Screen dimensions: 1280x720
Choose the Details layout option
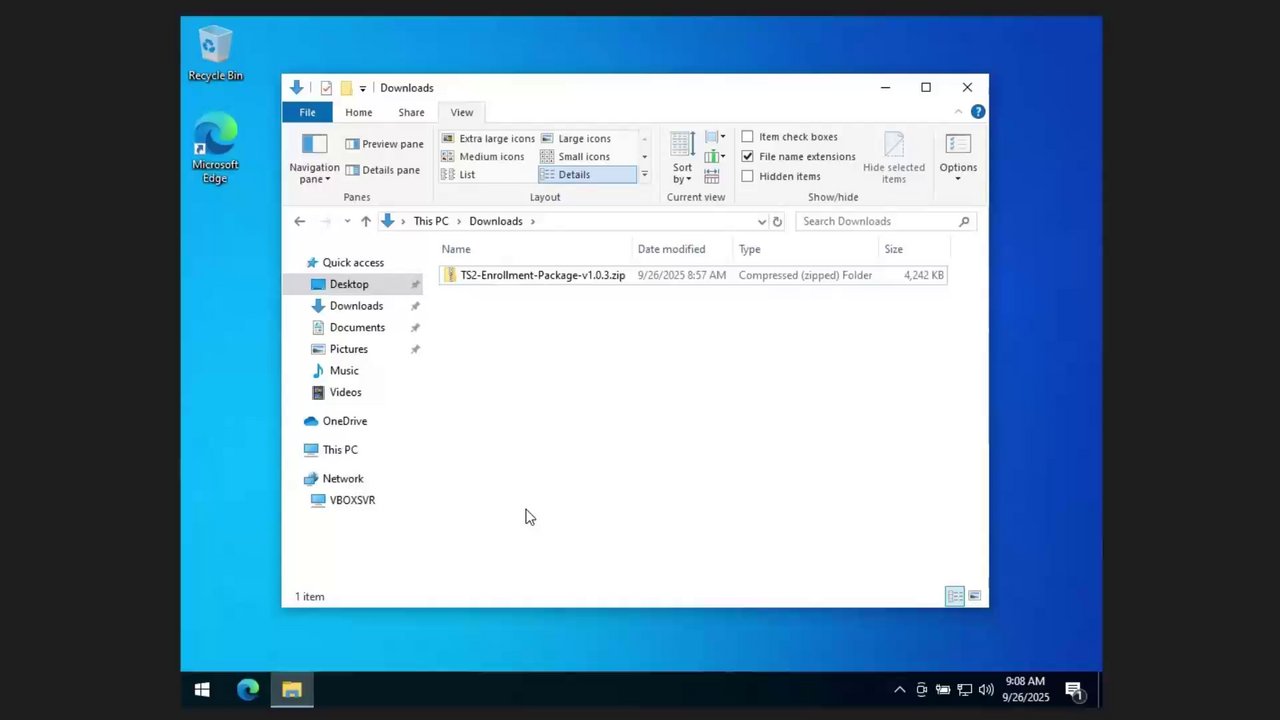[x=586, y=175]
